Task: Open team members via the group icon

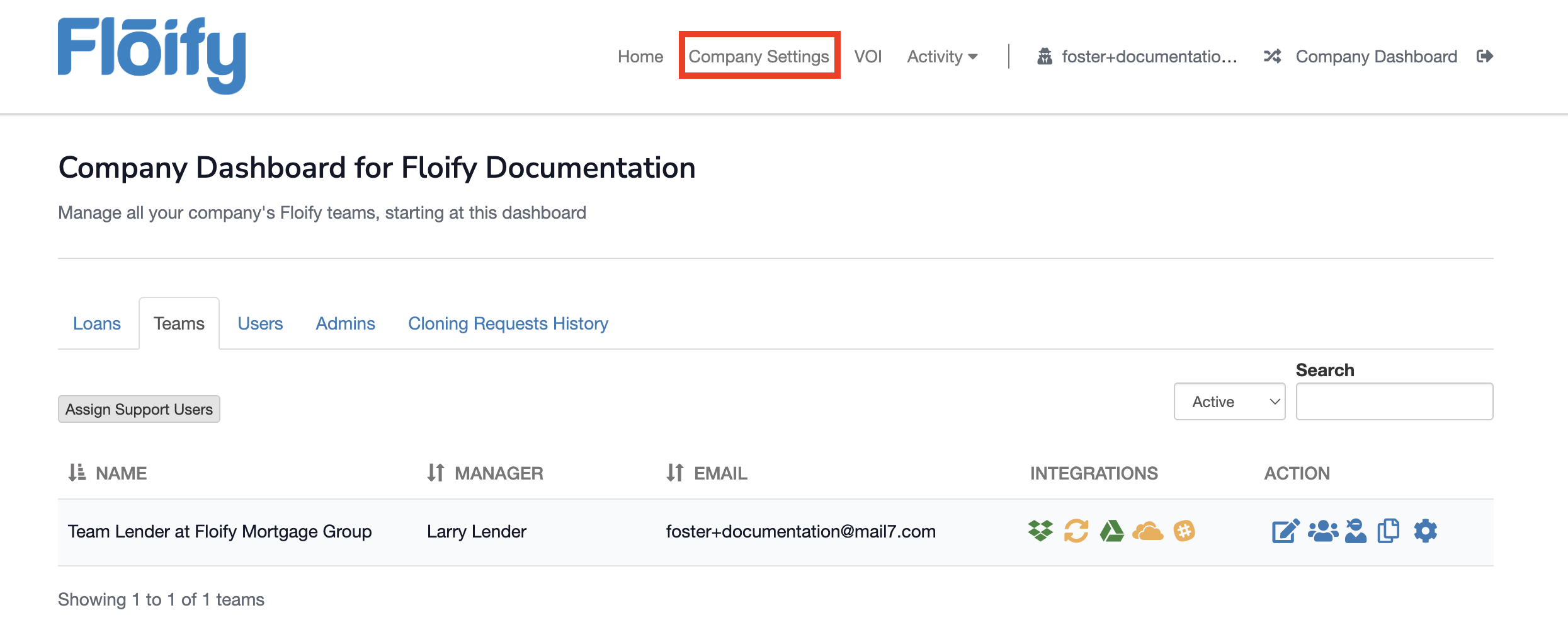Action: (1322, 531)
